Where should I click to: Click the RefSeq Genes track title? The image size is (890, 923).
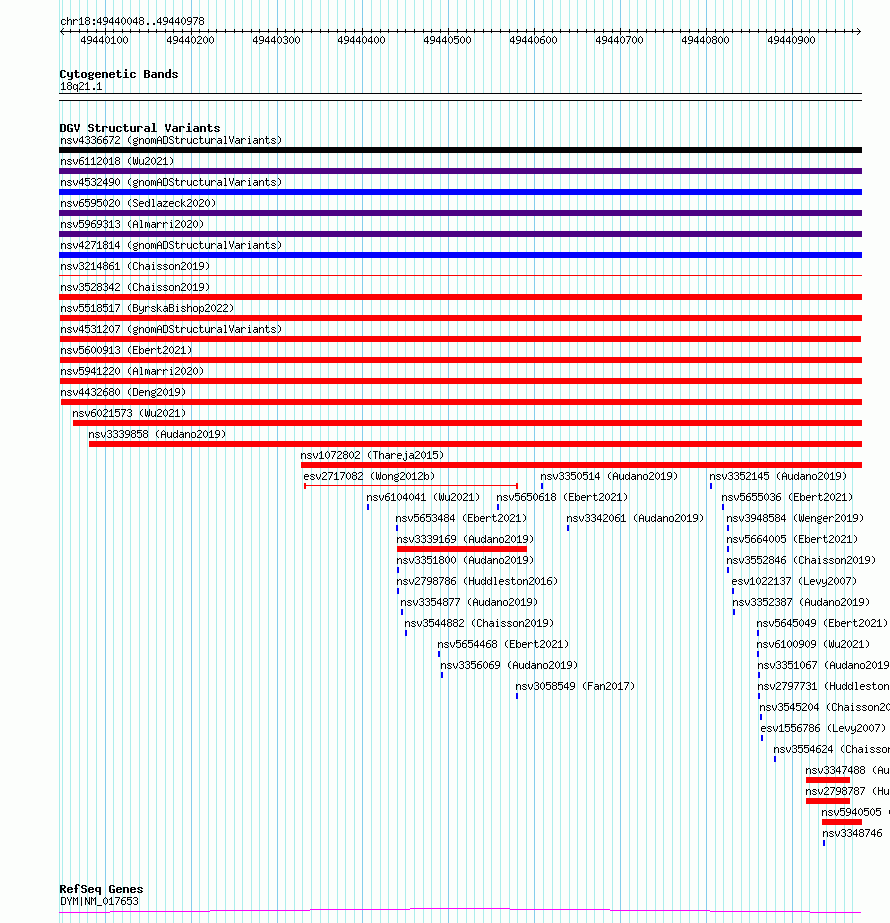101,889
